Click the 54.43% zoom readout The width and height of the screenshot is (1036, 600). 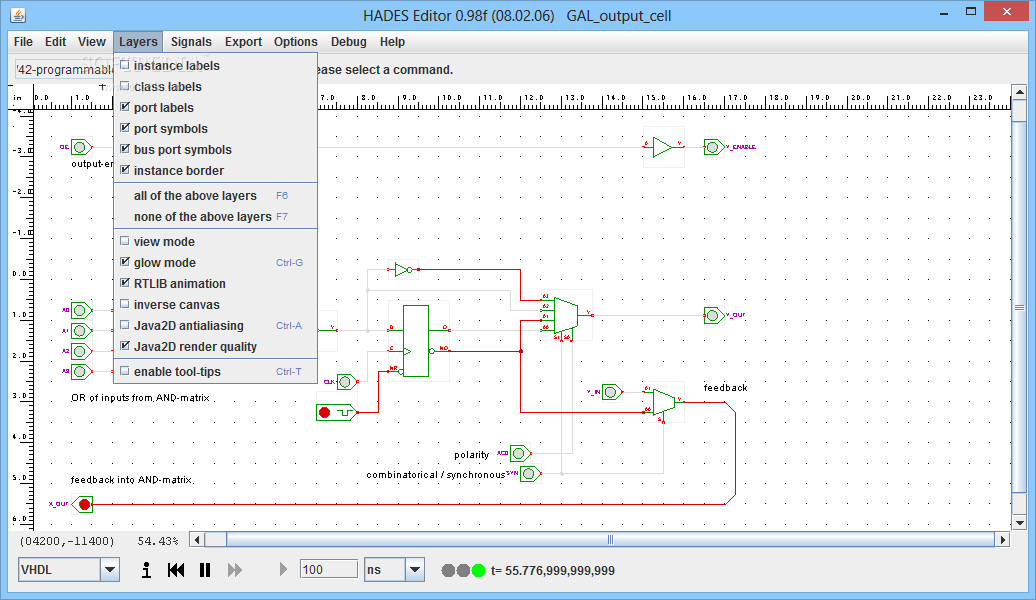tap(158, 541)
